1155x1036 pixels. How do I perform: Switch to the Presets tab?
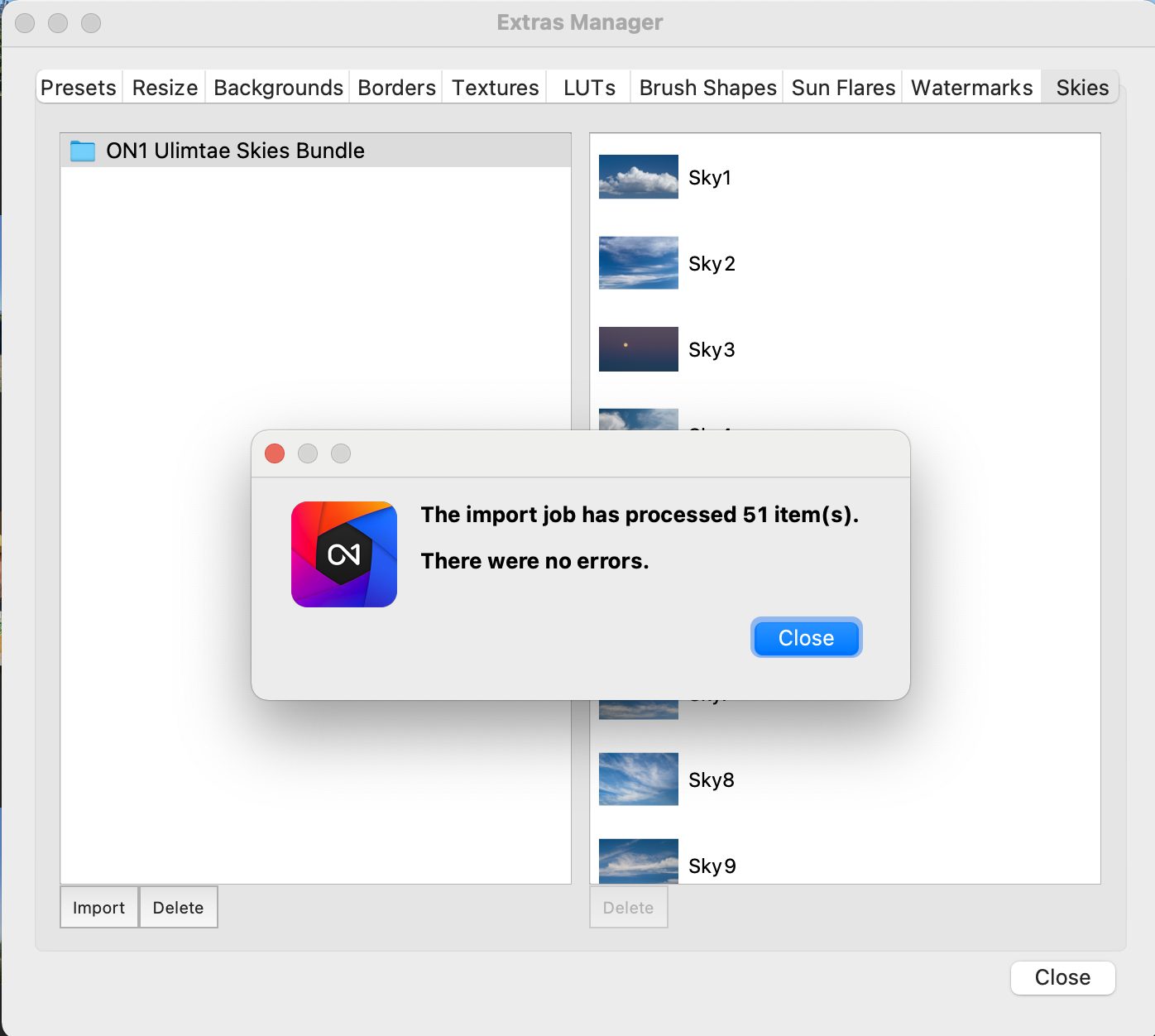79,88
